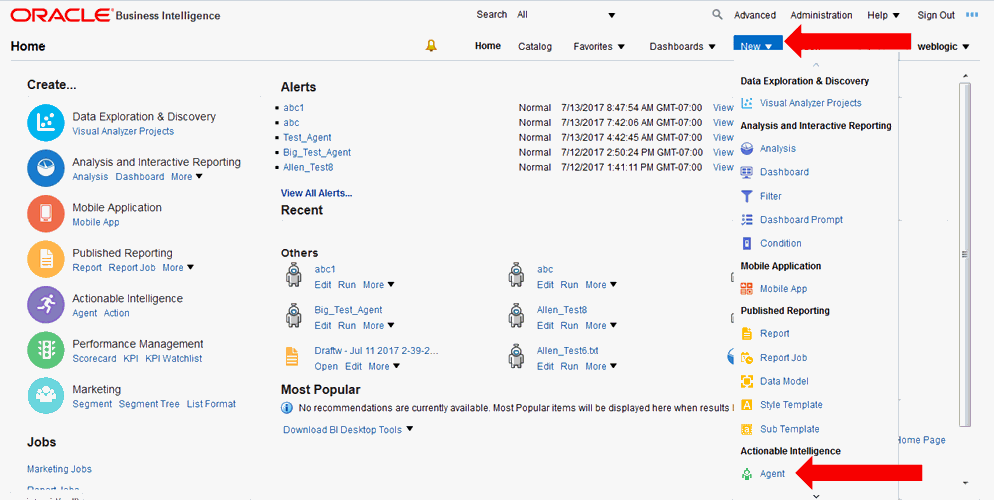994x500 pixels.
Task: Open the Test_Agent alert link
Action: pyautogui.click(x=307, y=138)
